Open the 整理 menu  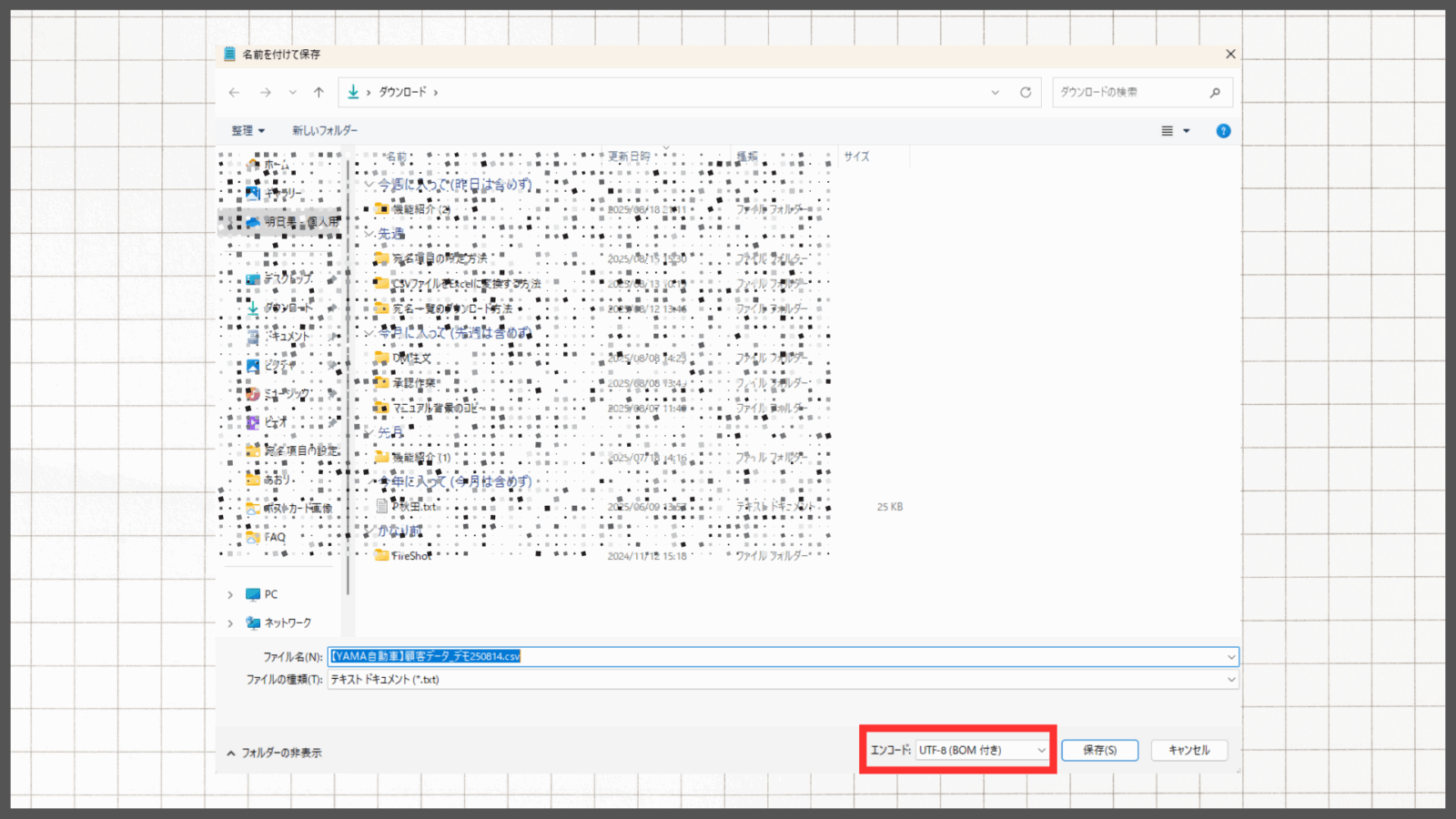(248, 131)
